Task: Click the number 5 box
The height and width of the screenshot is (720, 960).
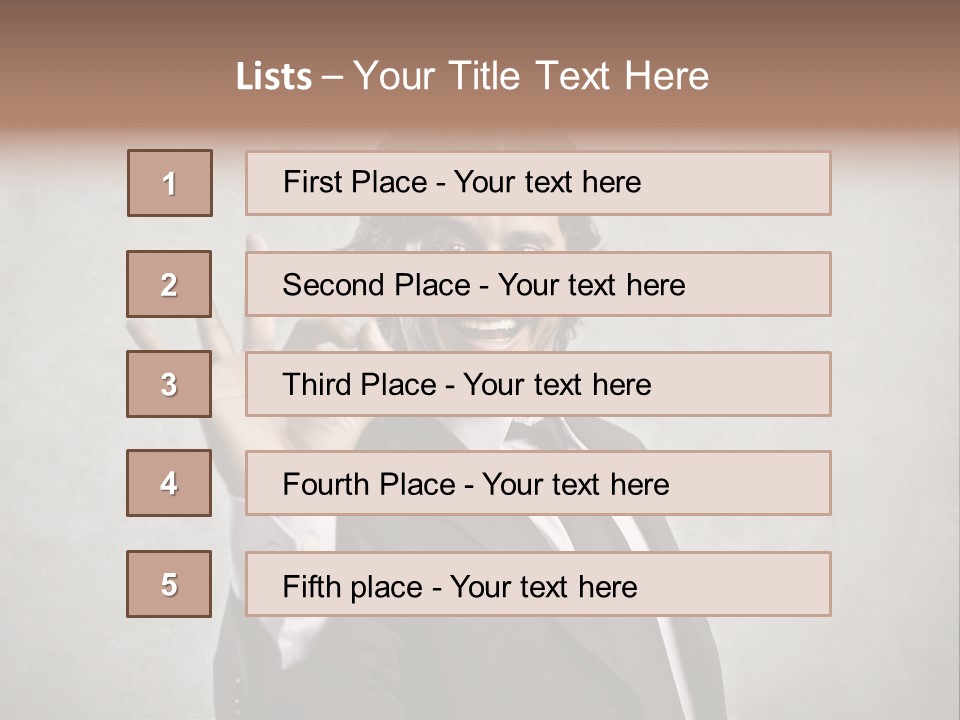Action: [x=169, y=584]
